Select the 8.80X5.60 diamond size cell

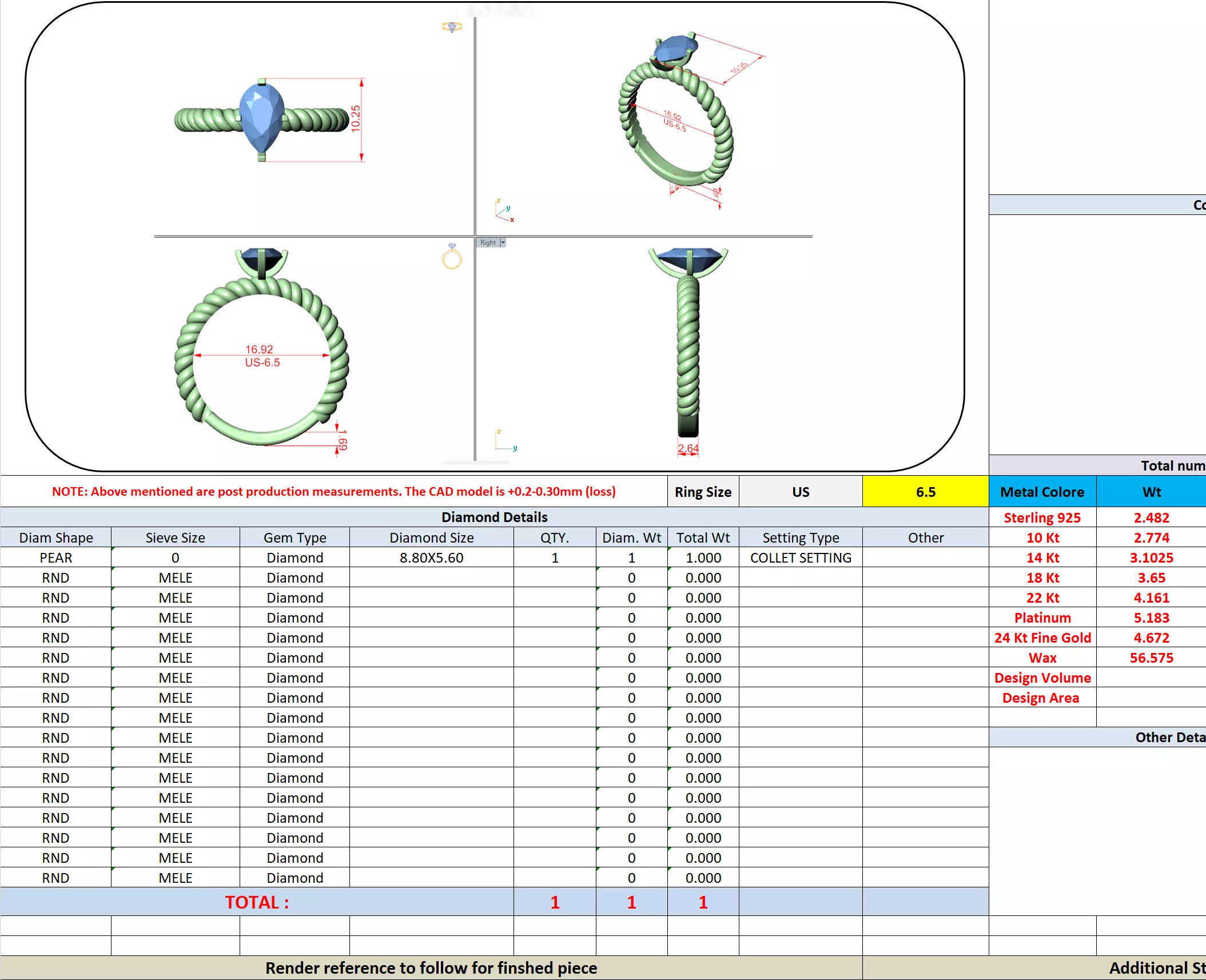[431, 557]
